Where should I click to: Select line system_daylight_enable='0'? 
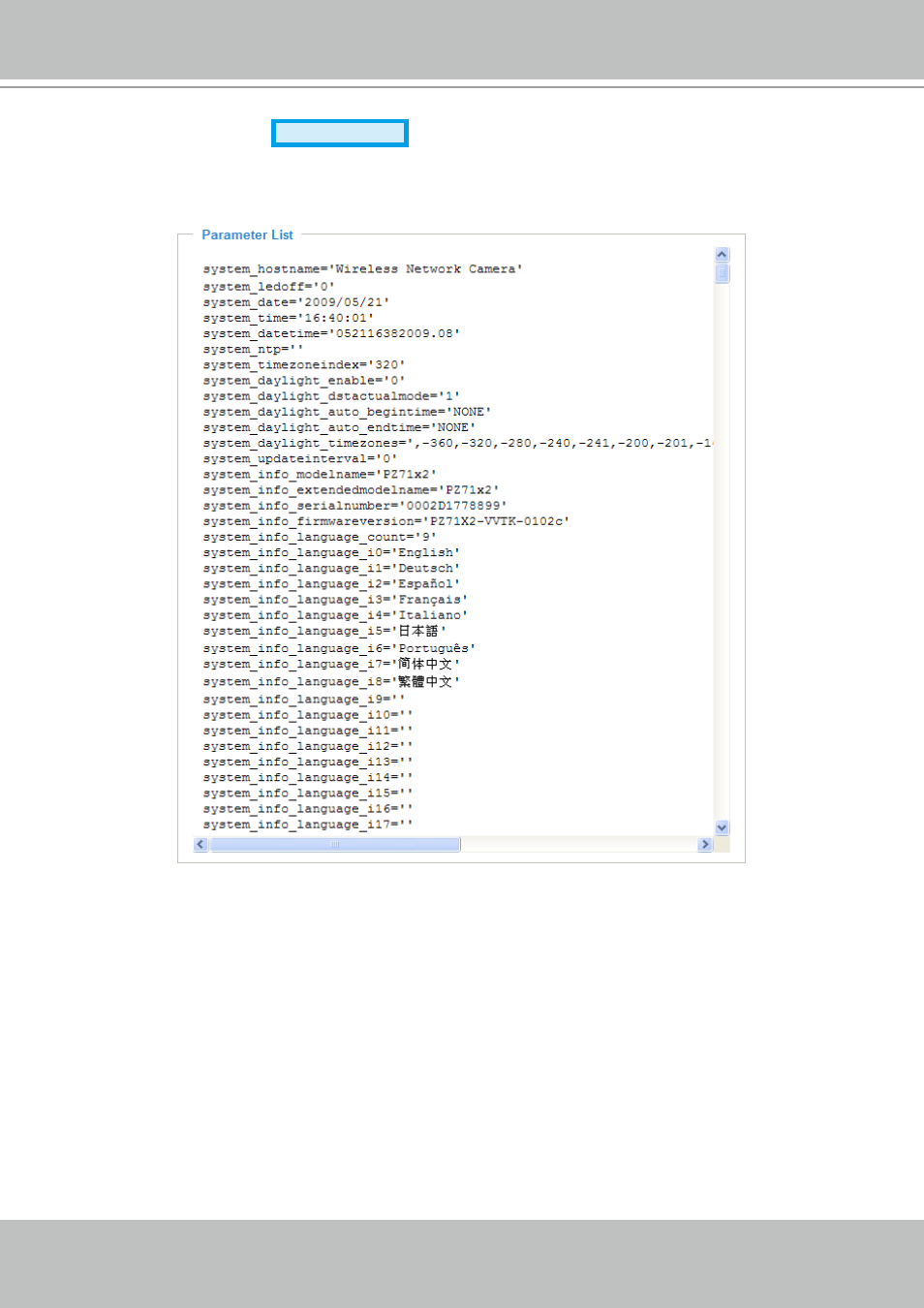(303, 381)
